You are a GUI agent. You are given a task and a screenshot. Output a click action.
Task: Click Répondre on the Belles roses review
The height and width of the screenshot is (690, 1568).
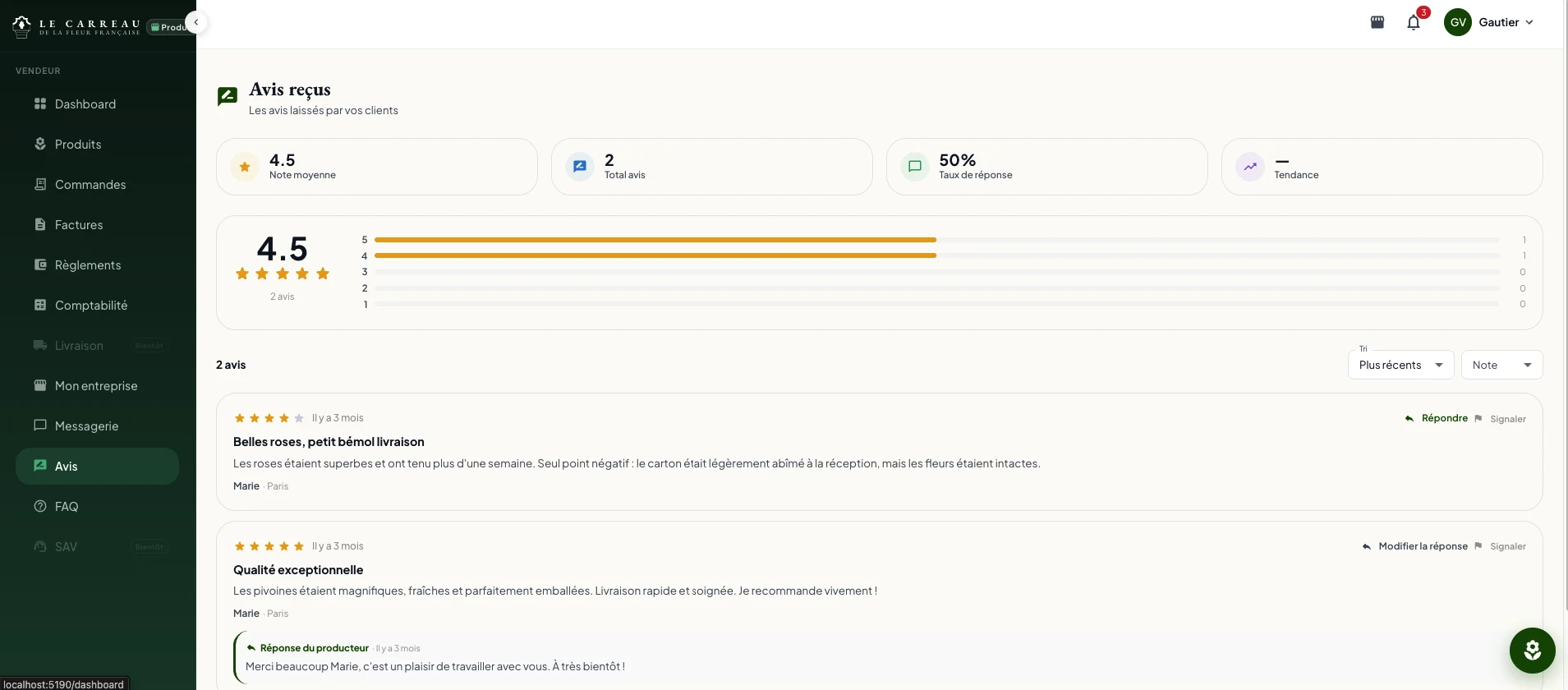1436,418
